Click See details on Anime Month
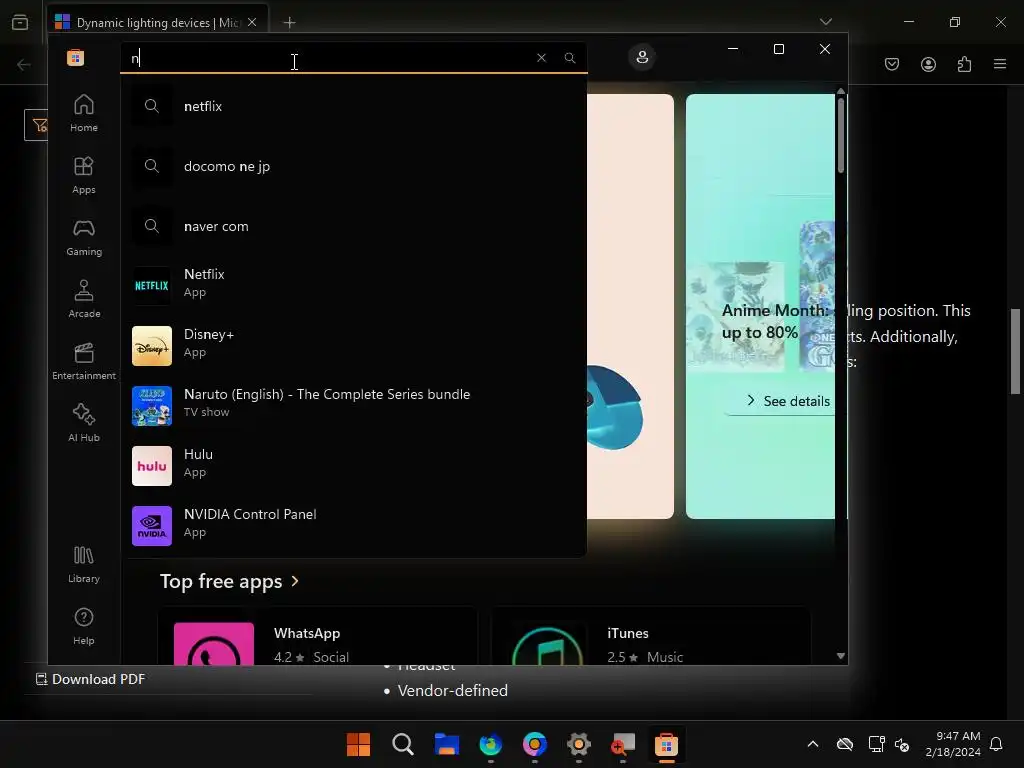The image size is (1024, 768). [788, 401]
